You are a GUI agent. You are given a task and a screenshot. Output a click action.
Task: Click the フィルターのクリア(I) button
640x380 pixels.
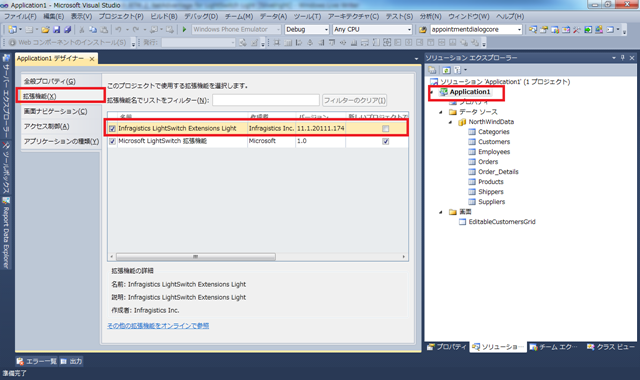[x=354, y=100]
